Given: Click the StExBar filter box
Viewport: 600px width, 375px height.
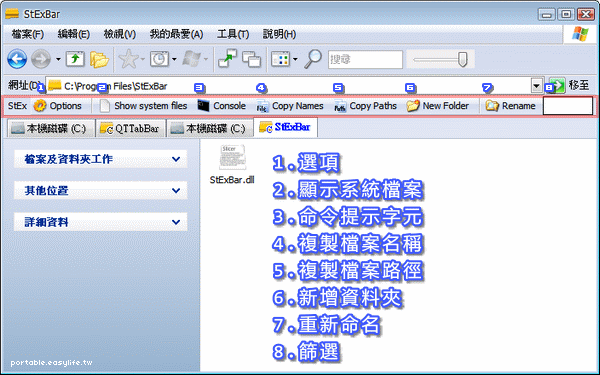Looking at the screenshot, I should pyautogui.click(x=568, y=106).
